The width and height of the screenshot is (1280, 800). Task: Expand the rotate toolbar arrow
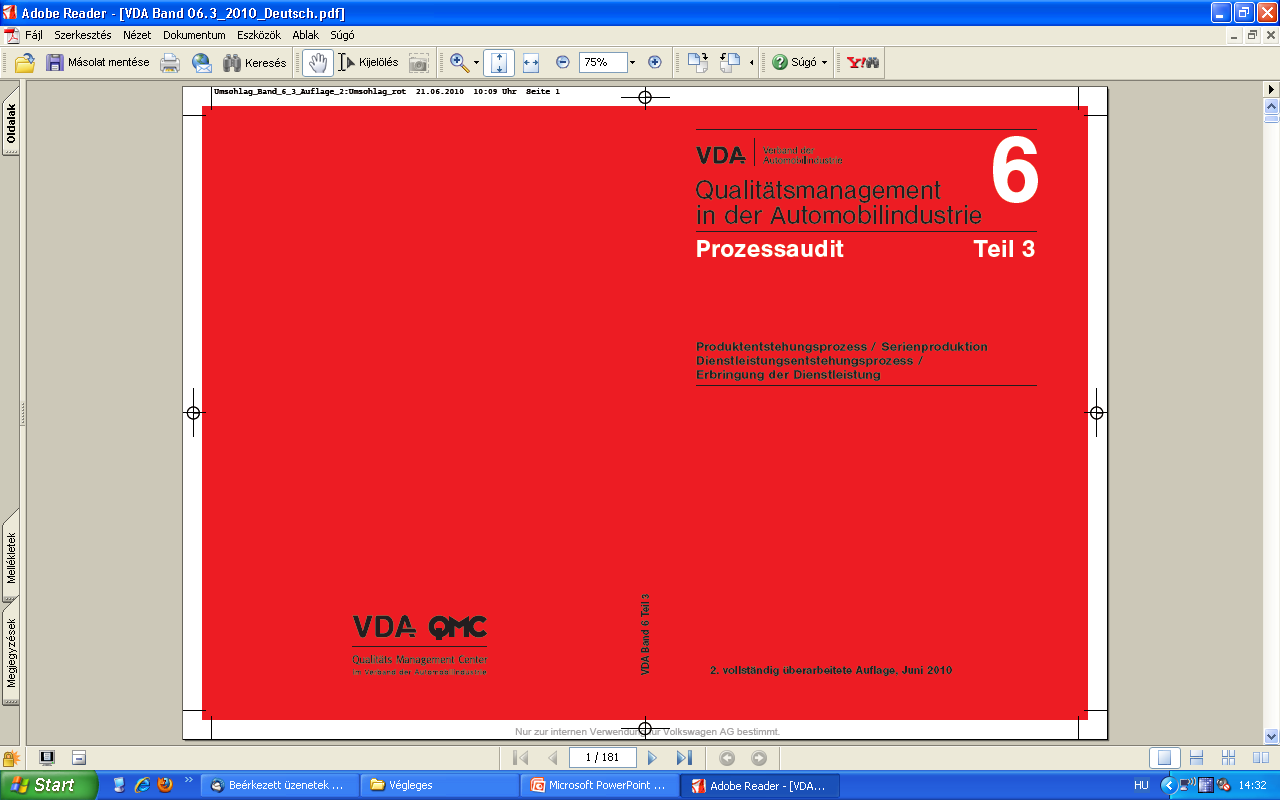pos(751,62)
